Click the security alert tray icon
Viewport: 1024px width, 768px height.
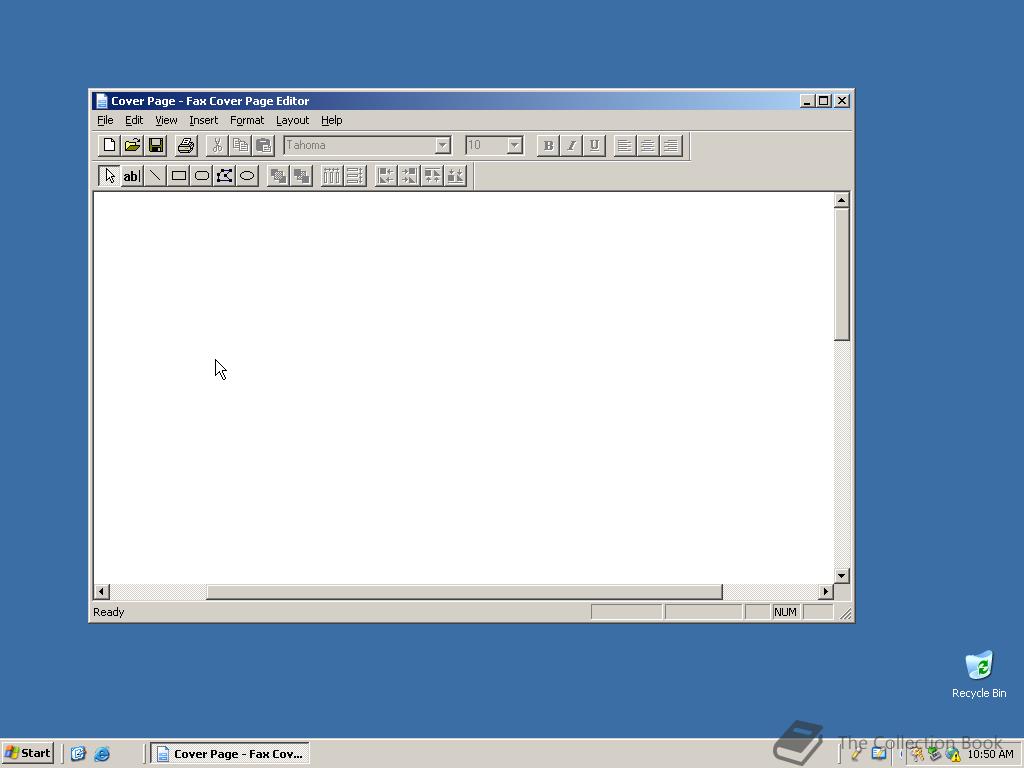[x=954, y=755]
